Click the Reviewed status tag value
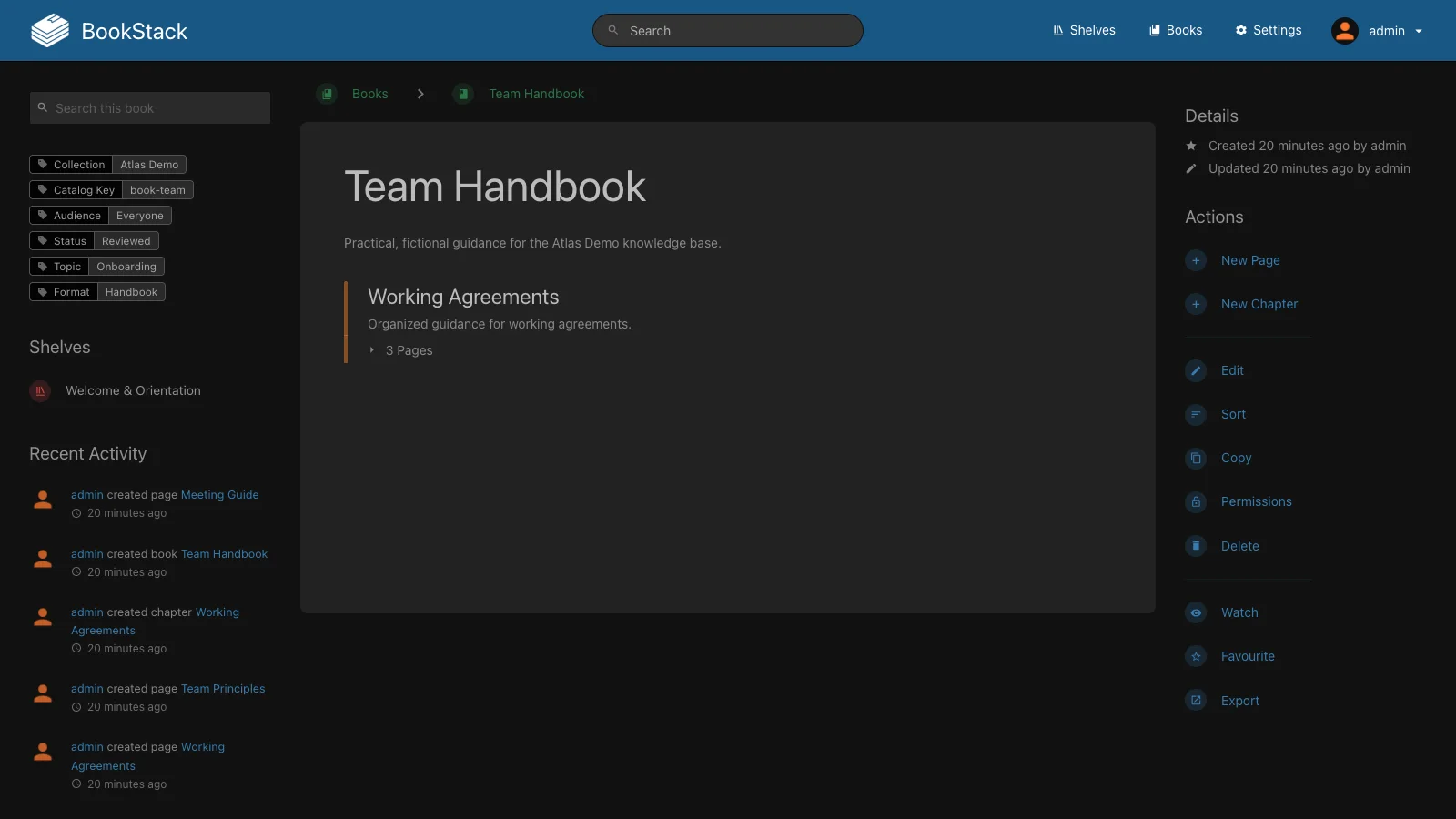Screen dimensions: 1456x819 coord(126,241)
